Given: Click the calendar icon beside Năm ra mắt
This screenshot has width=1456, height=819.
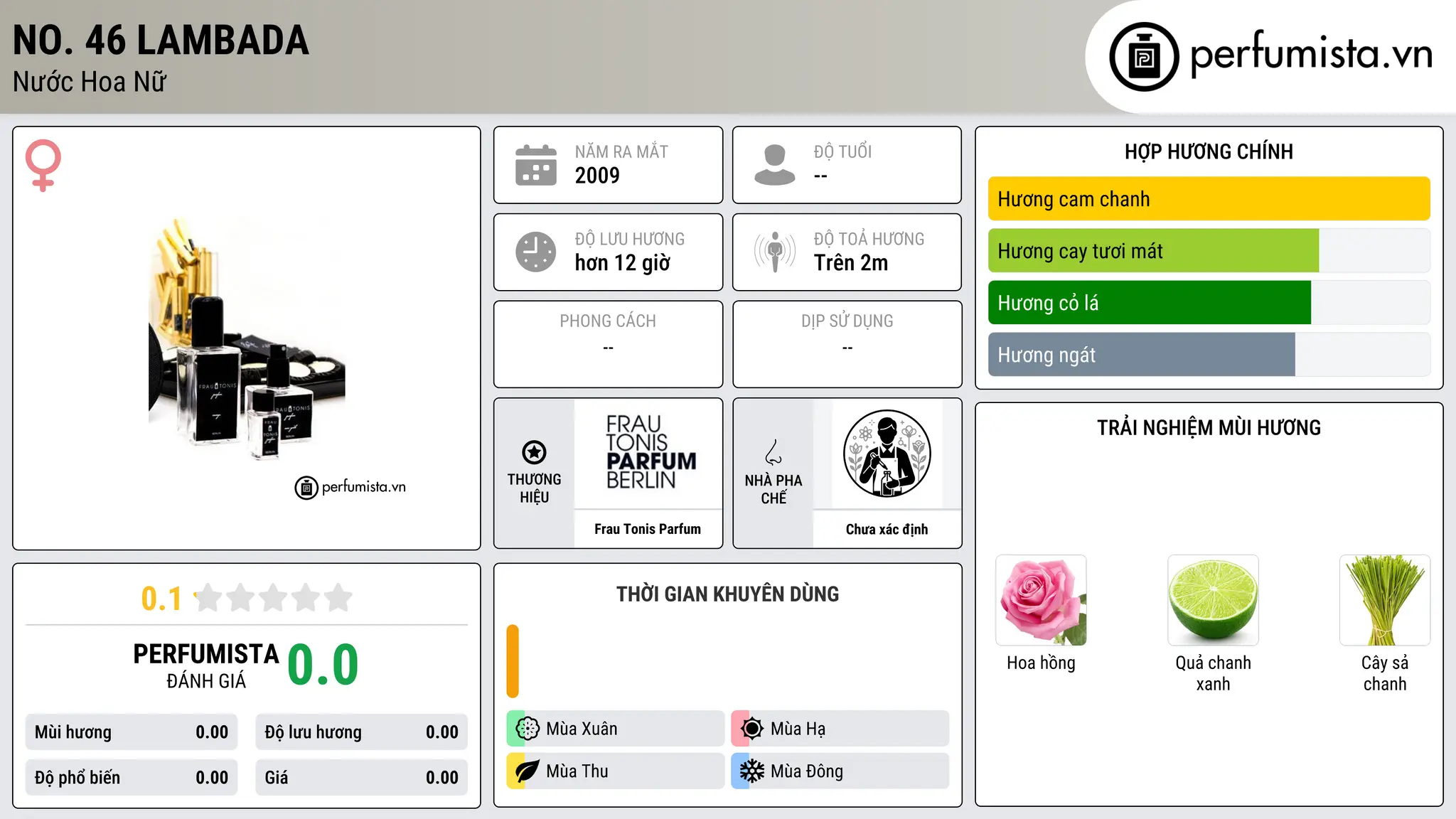Looking at the screenshot, I should click(536, 165).
